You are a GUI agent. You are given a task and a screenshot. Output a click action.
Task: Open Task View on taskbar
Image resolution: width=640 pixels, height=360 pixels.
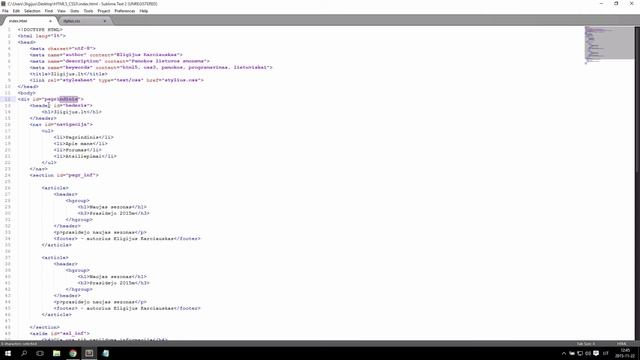(x=40, y=353)
